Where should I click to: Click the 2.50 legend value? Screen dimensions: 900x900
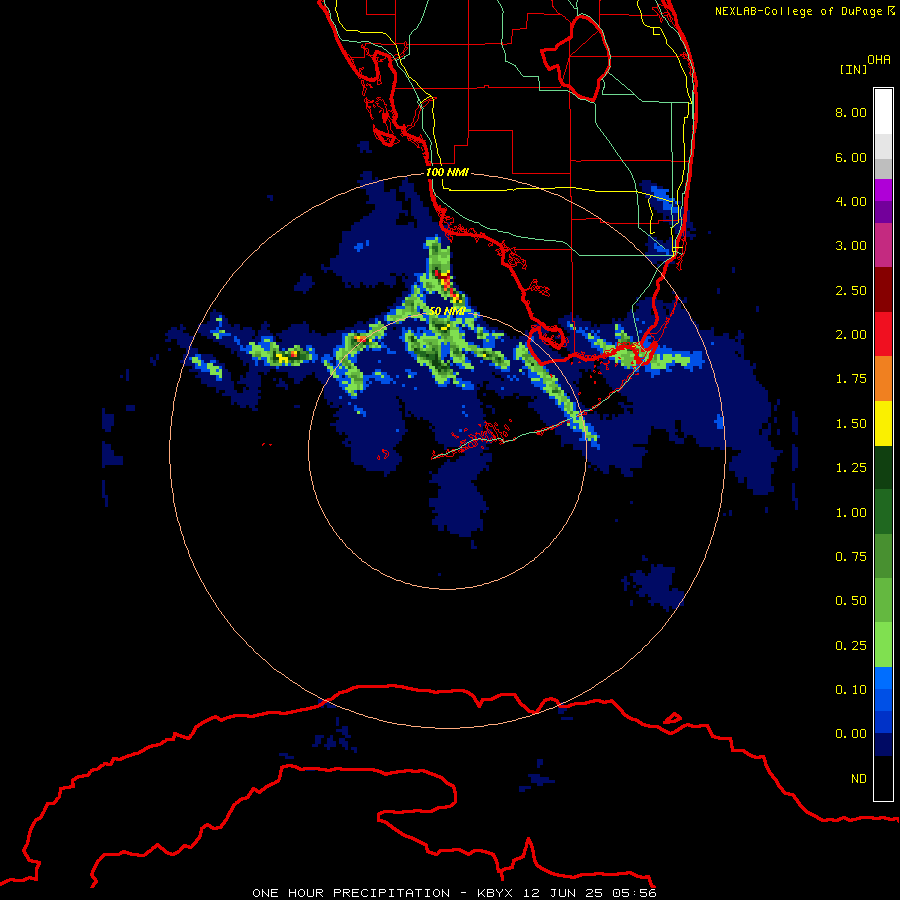(x=851, y=290)
